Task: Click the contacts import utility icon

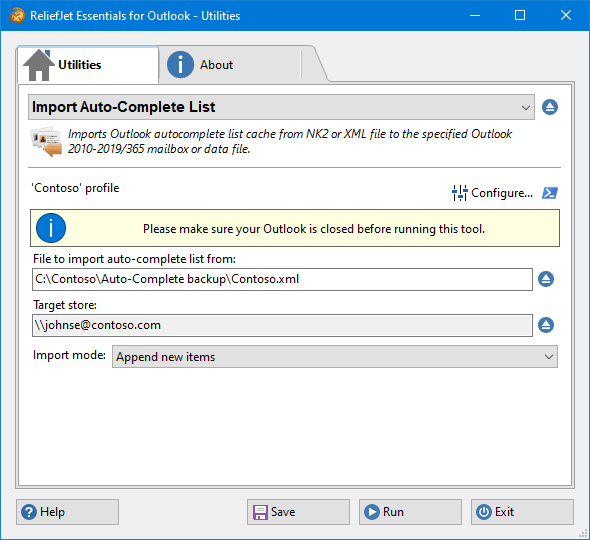Action: [x=46, y=142]
